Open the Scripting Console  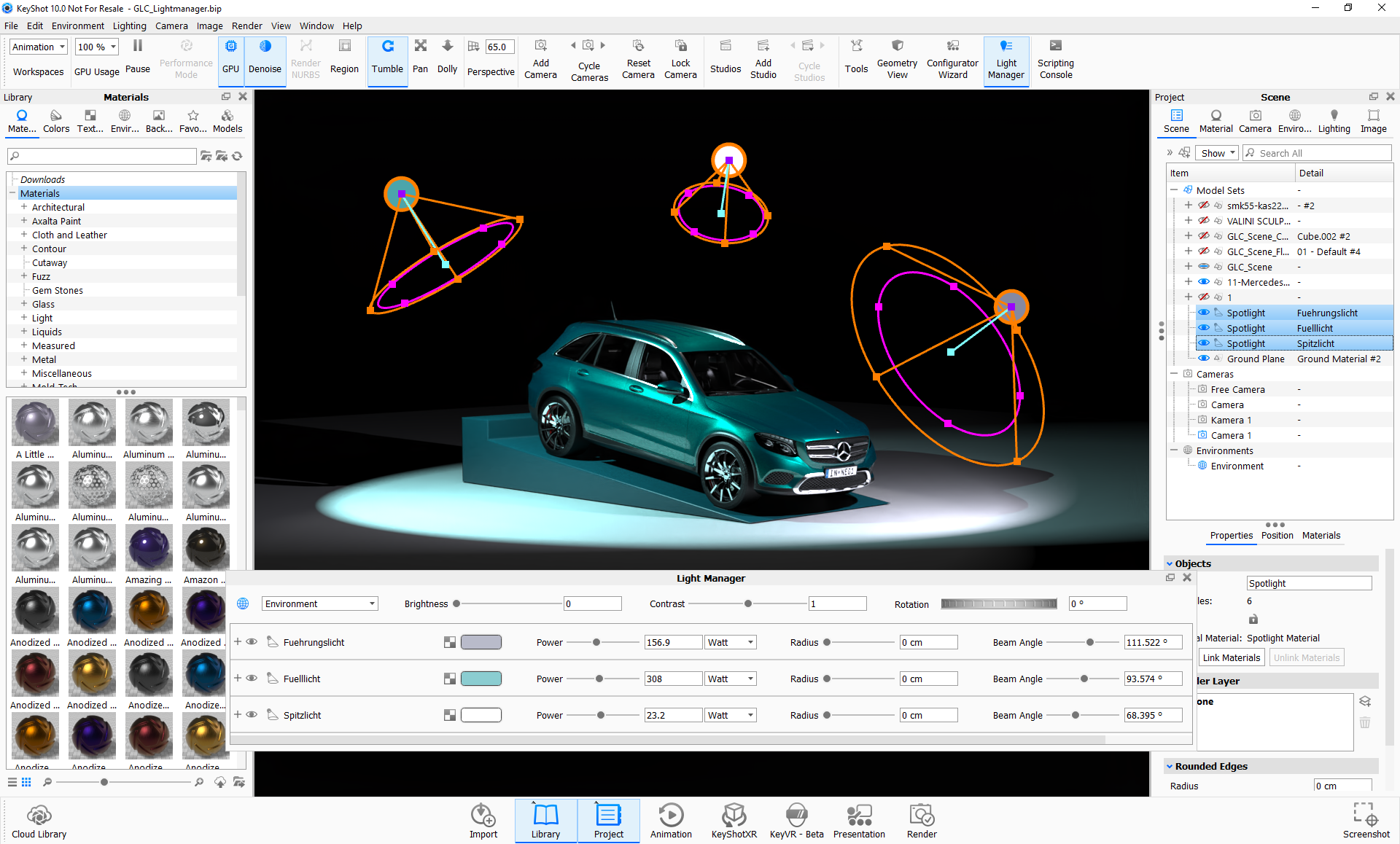pyautogui.click(x=1055, y=60)
